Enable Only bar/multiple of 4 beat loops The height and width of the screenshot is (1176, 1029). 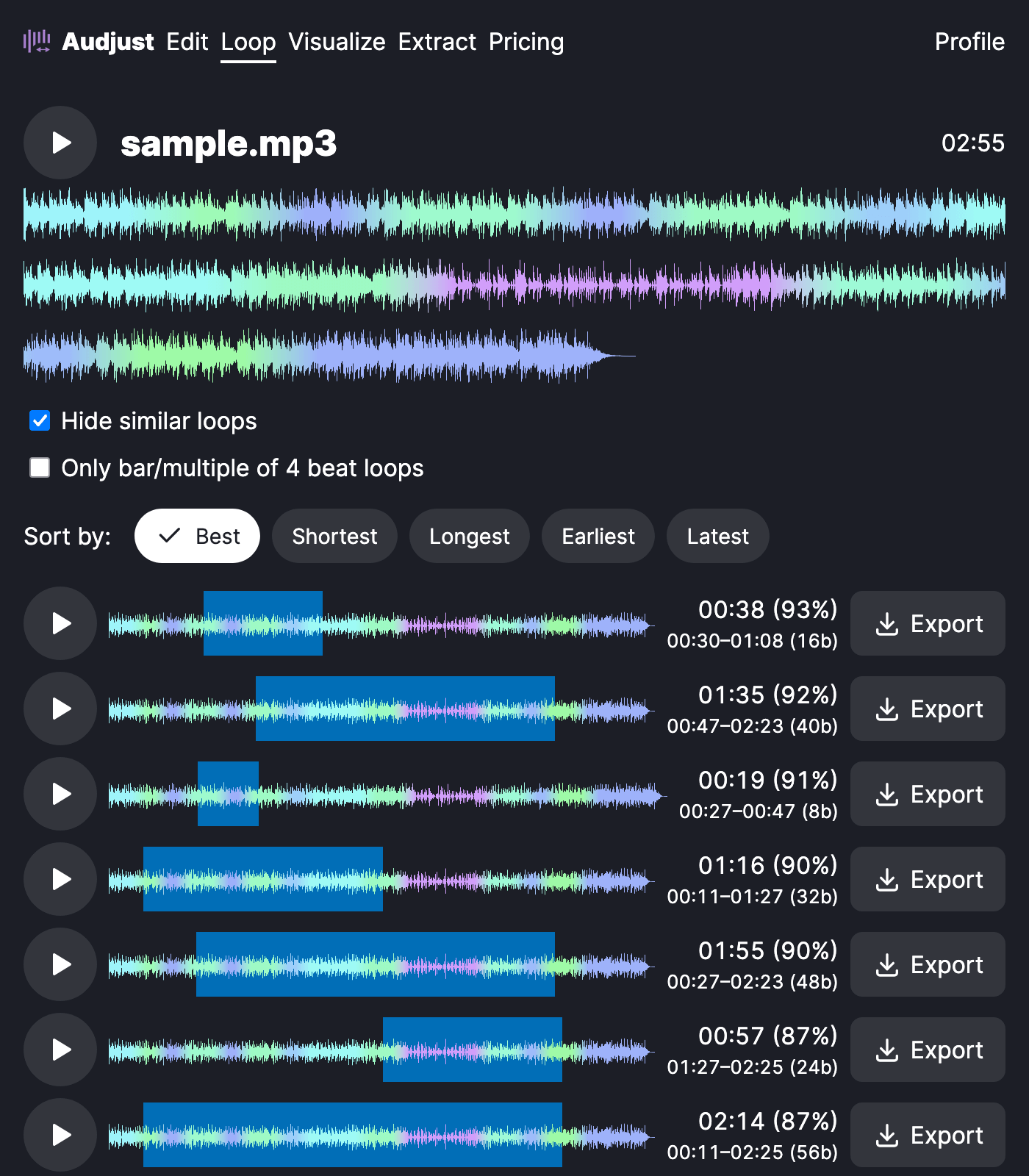point(40,467)
